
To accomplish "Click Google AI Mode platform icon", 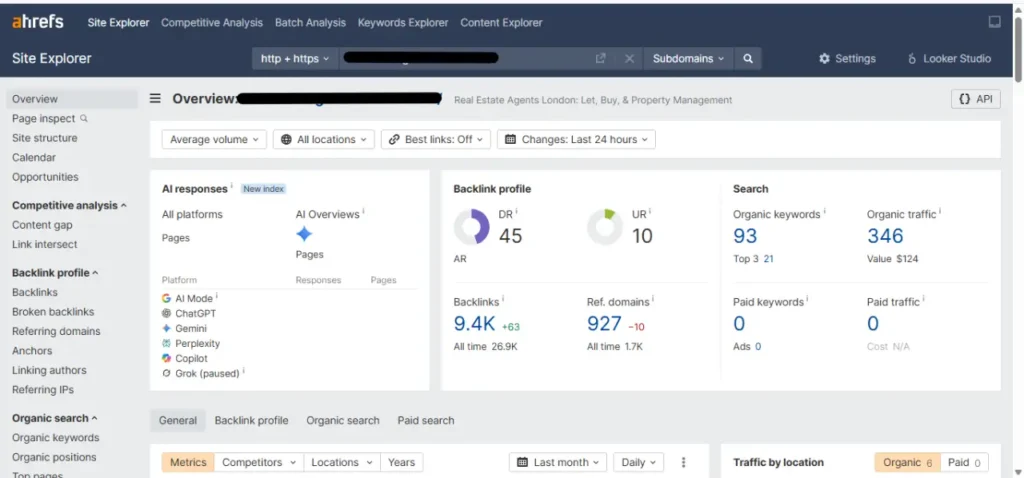I will (167, 298).
